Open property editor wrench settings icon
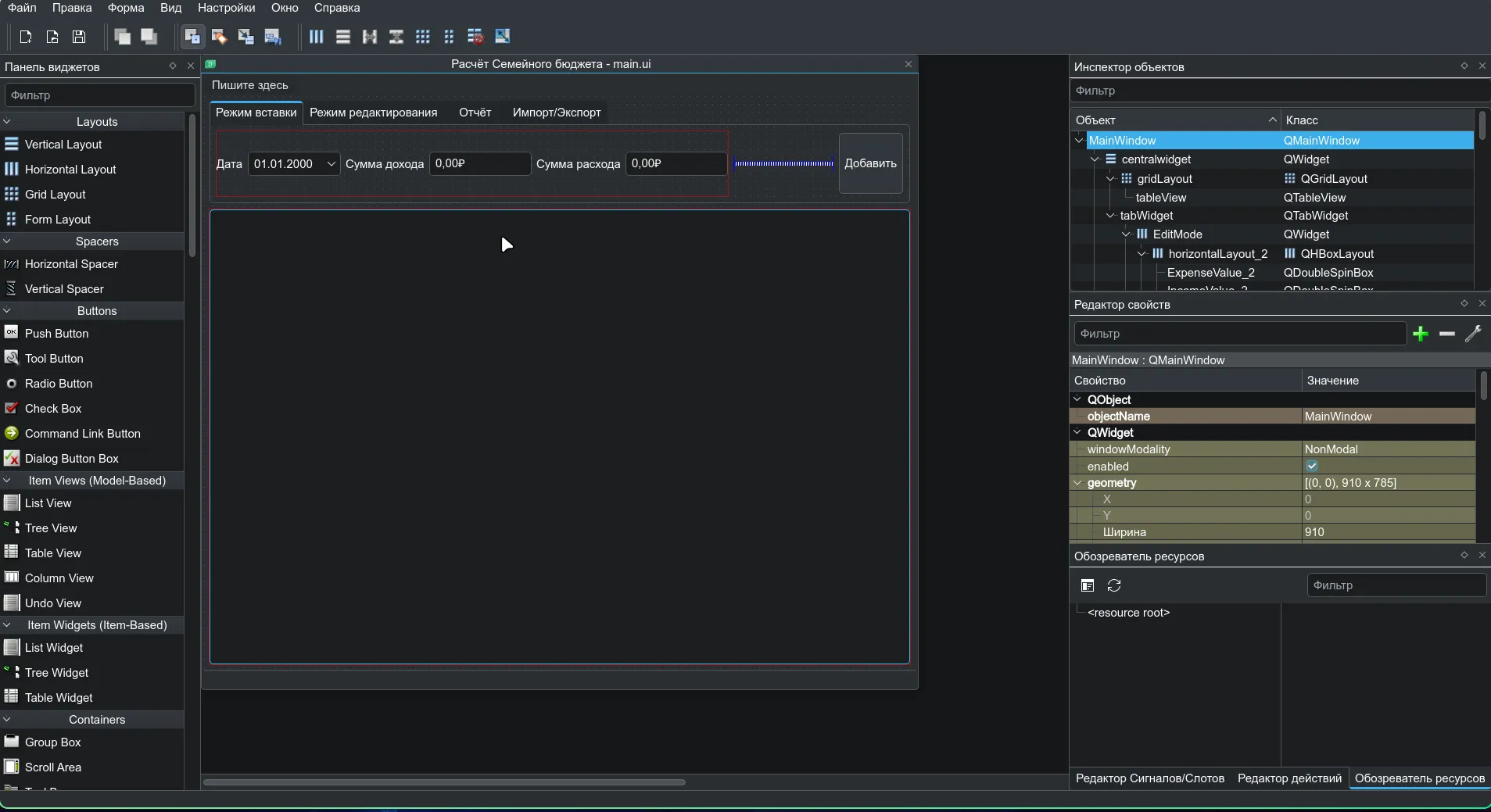1491x812 pixels. point(1473,334)
